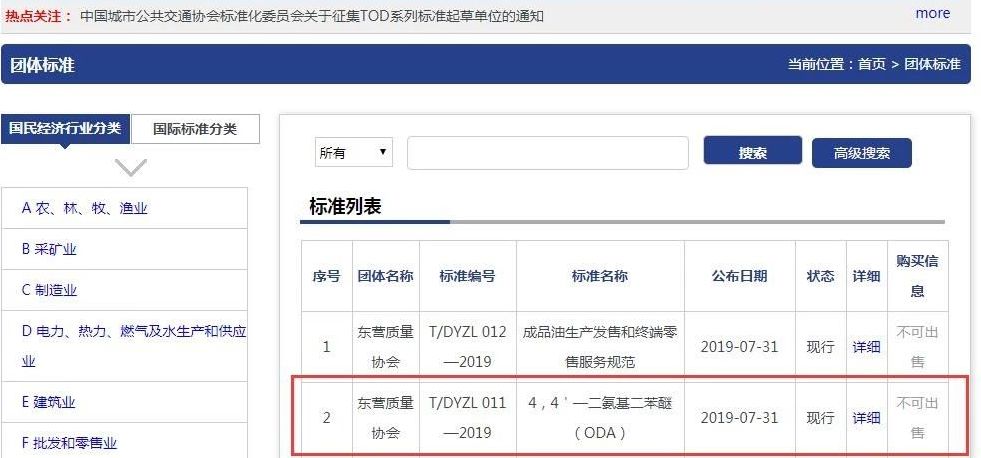
Task: Open 详细 link for T/DYZL 012—2019
Action: pyautogui.click(x=866, y=347)
